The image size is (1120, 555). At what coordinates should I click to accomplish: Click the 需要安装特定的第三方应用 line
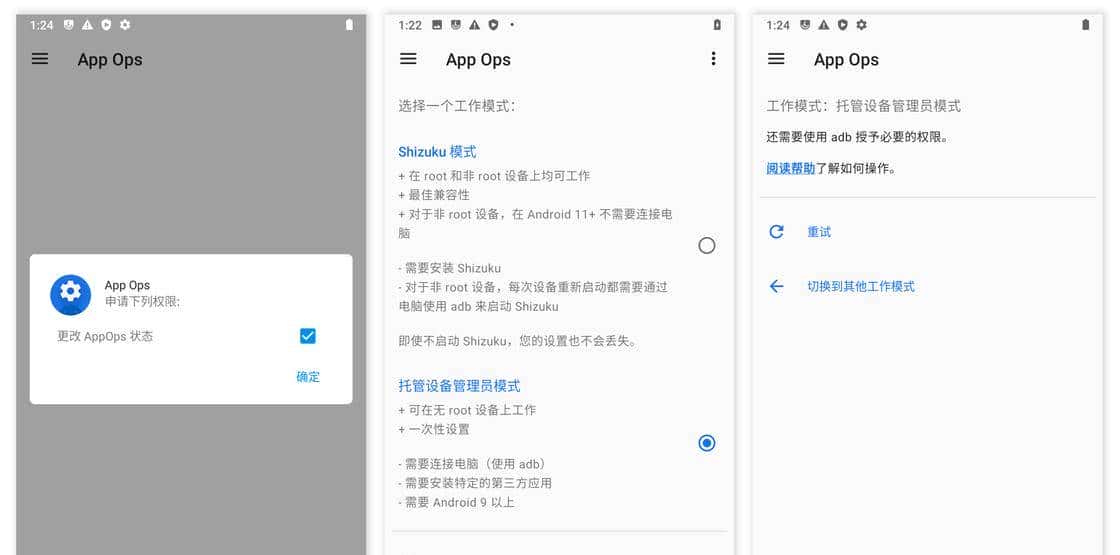[x=475, y=484]
